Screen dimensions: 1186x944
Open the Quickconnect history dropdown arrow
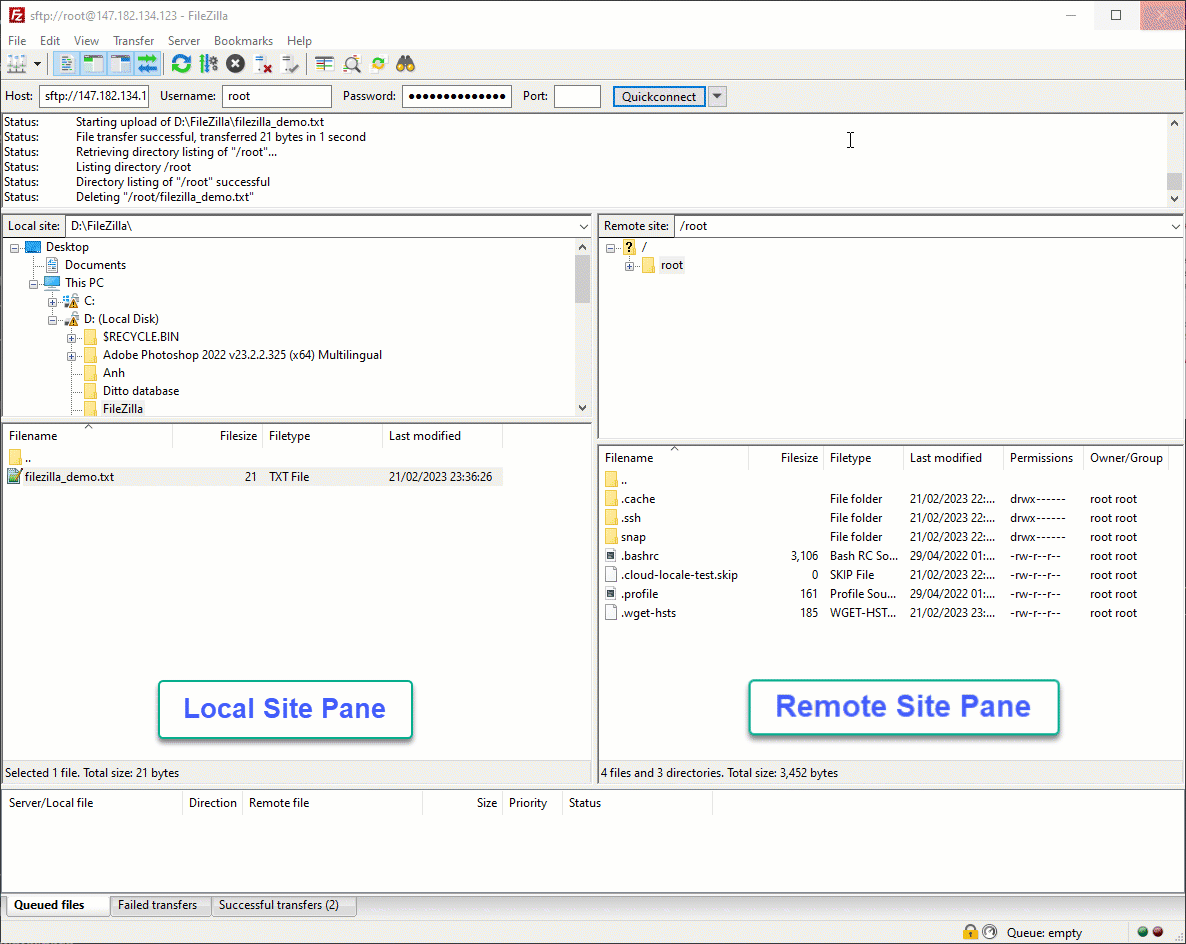(x=717, y=97)
